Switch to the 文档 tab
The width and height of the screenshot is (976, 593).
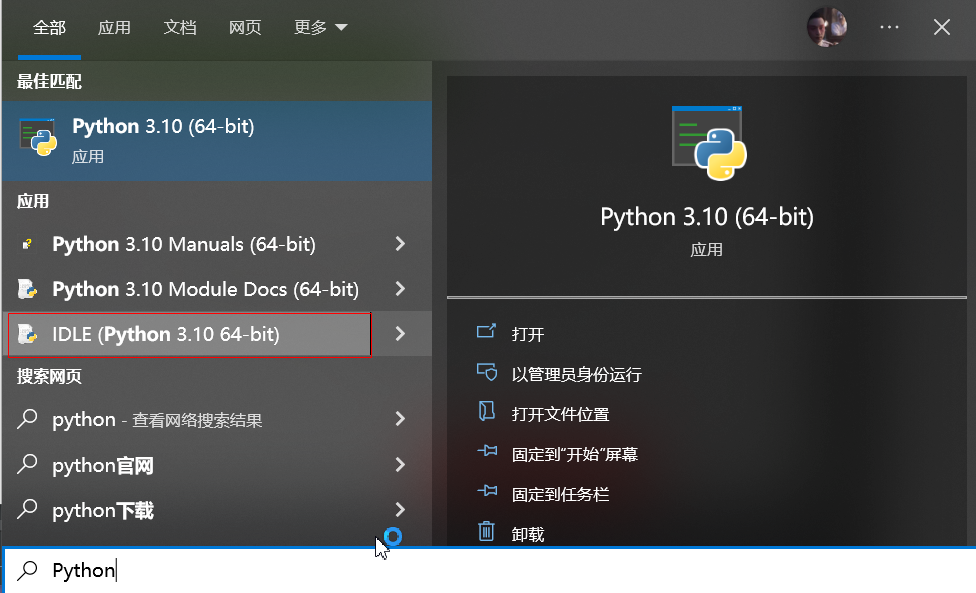pyautogui.click(x=180, y=27)
